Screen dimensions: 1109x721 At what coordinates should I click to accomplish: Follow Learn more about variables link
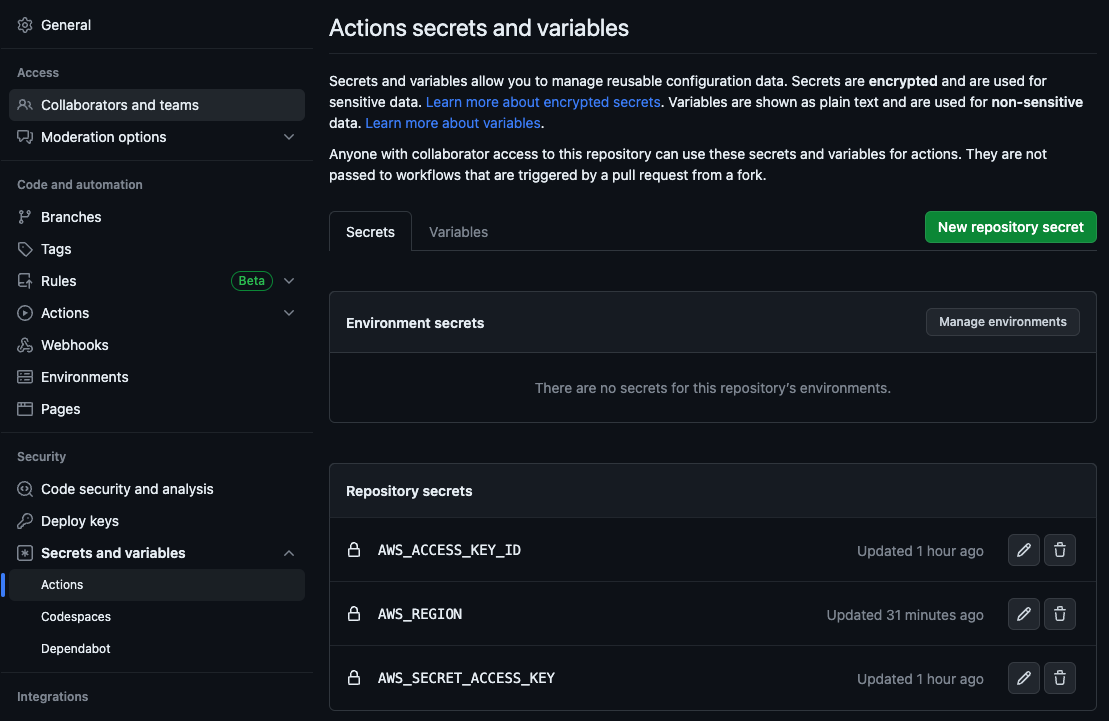453,123
